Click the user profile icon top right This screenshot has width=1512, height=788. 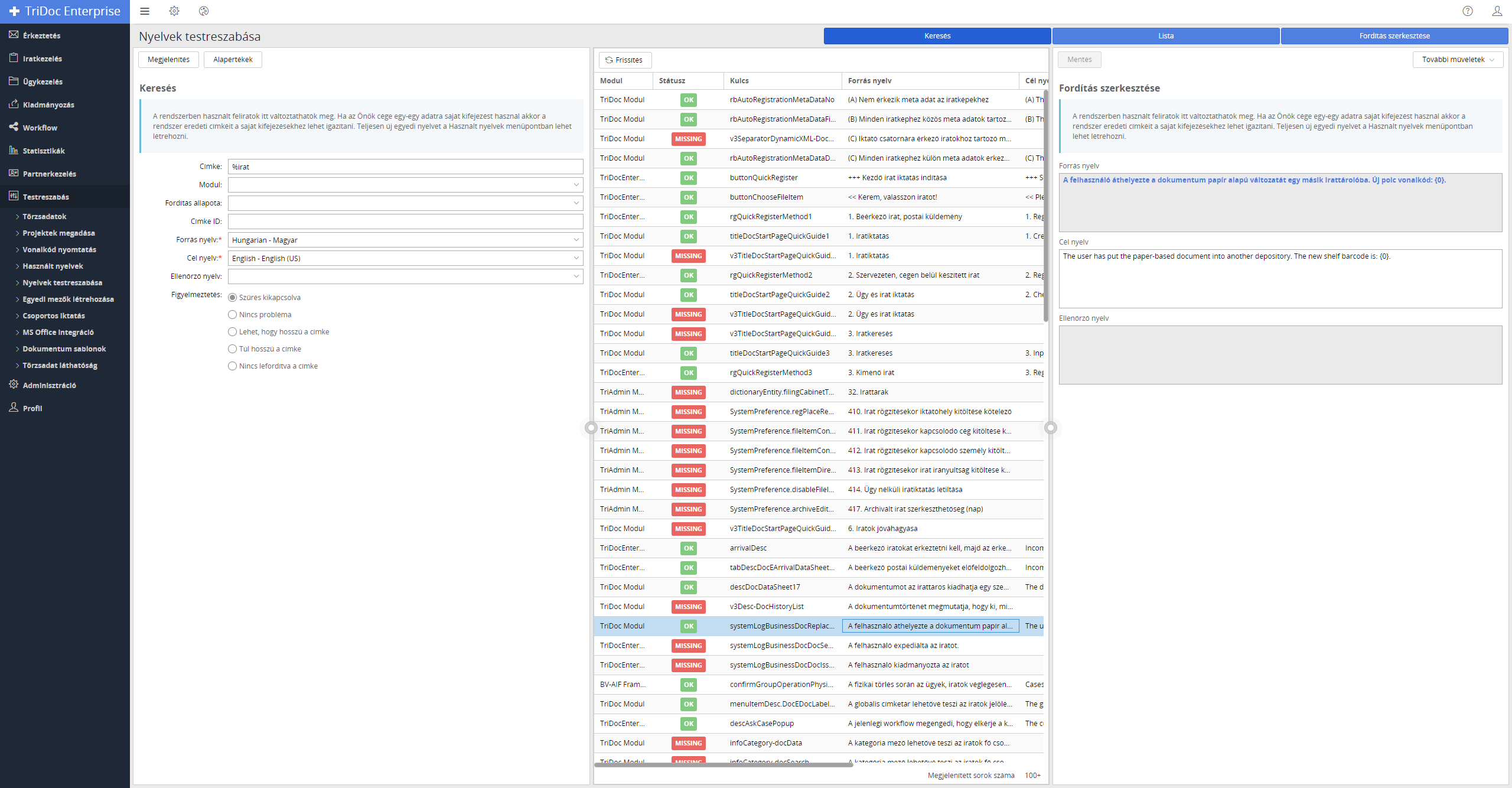1497,11
